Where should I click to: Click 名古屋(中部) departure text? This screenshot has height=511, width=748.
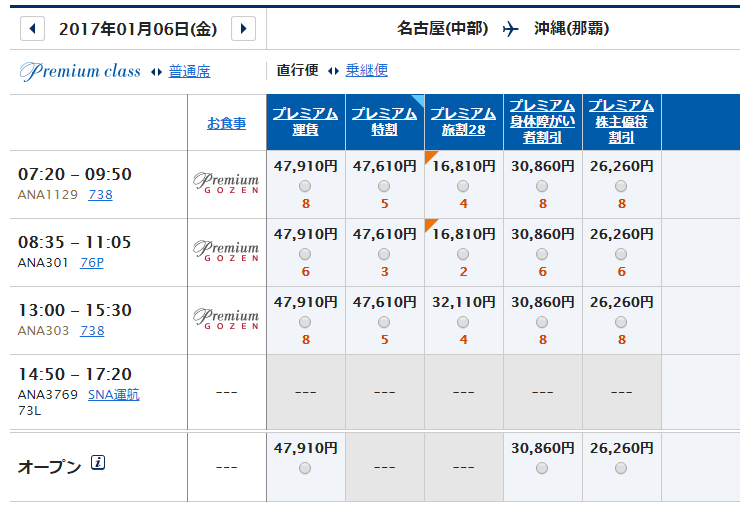click(443, 29)
